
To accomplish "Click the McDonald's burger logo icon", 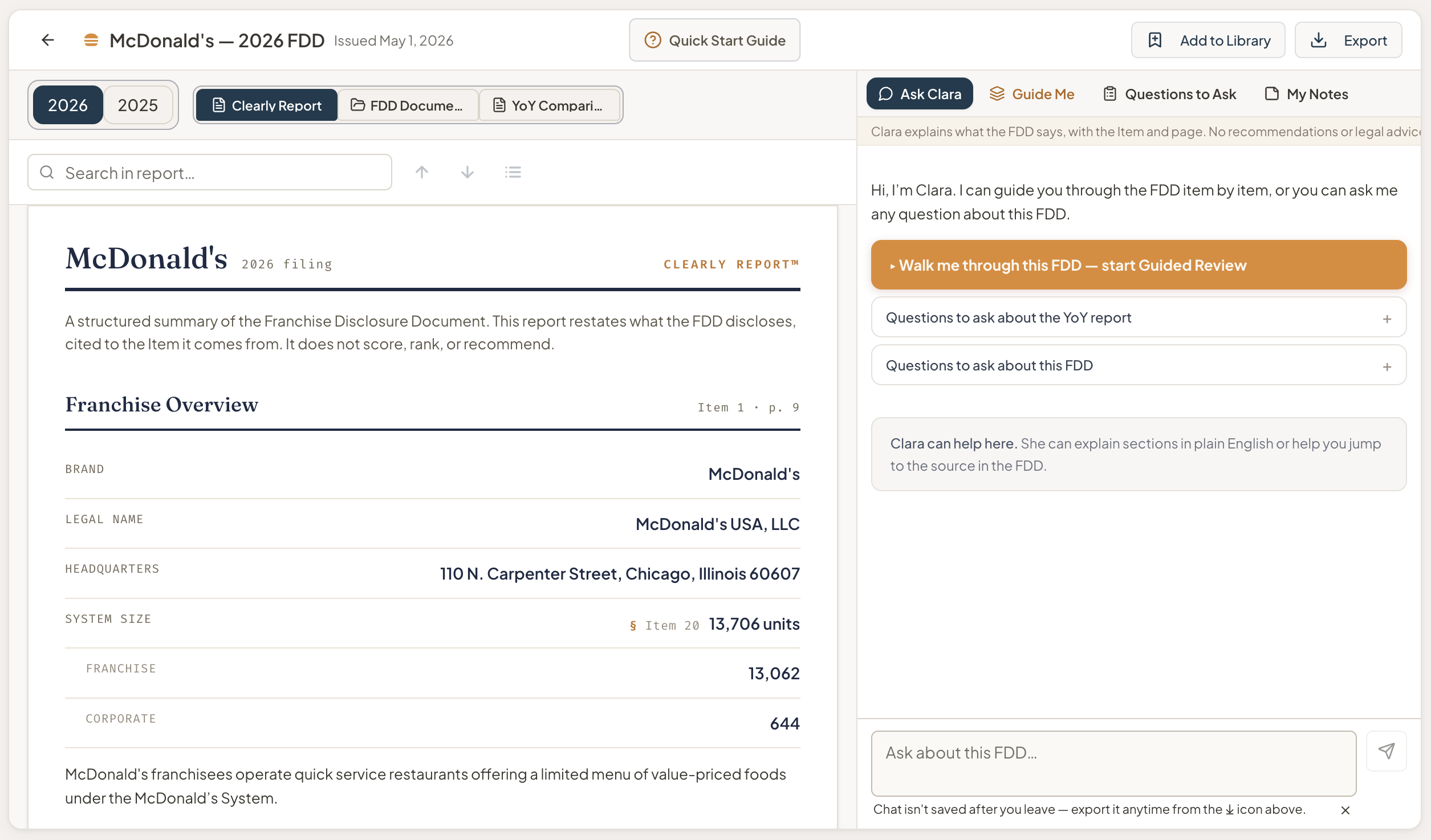I will (x=91, y=40).
